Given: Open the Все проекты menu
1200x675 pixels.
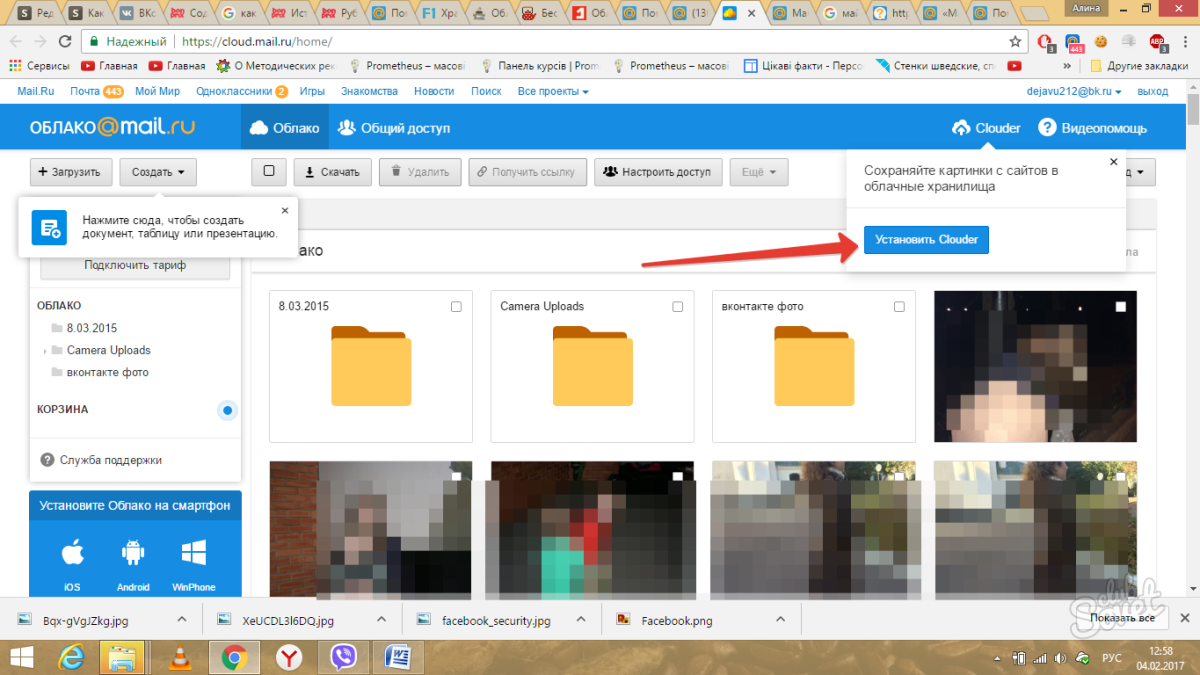Looking at the screenshot, I should click(x=553, y=91).
